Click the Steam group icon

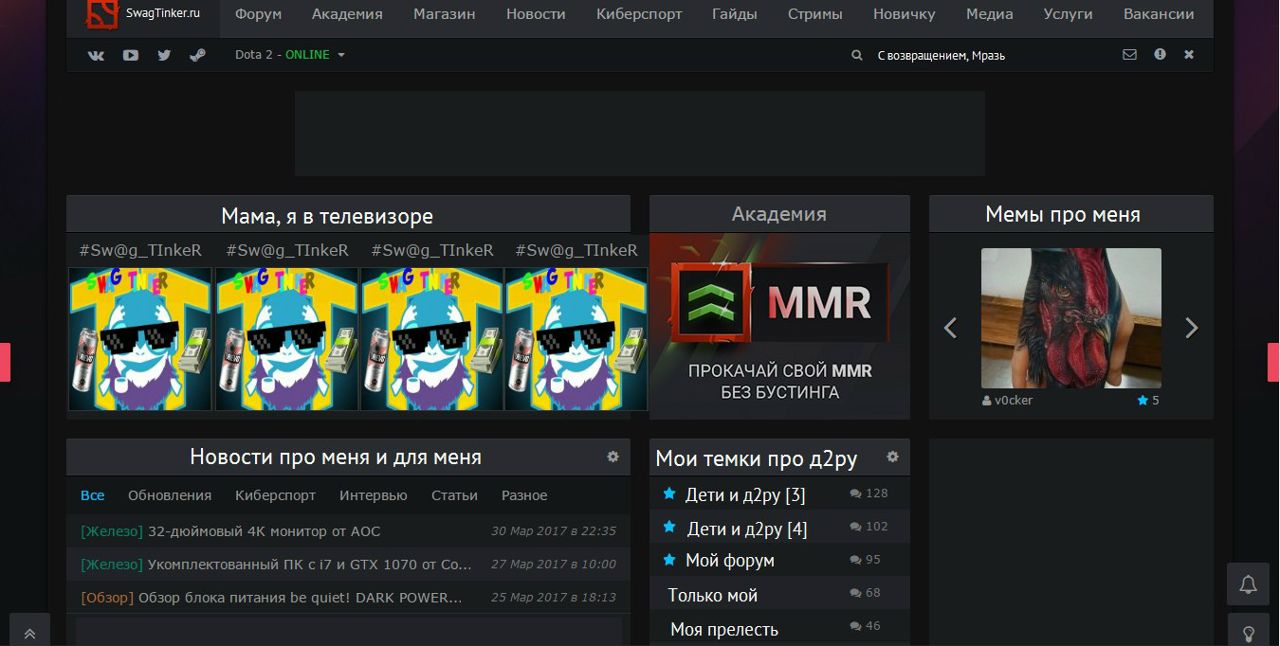(x=197, y=55)
